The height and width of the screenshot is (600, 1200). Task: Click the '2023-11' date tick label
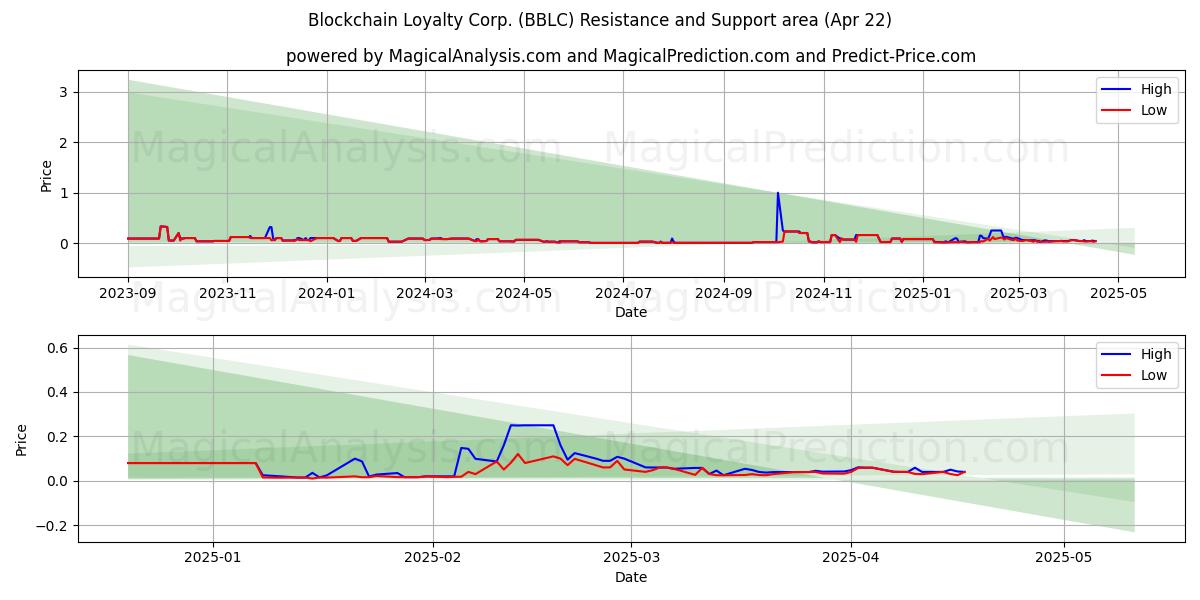pyautogui.click(x=227, y=294)
